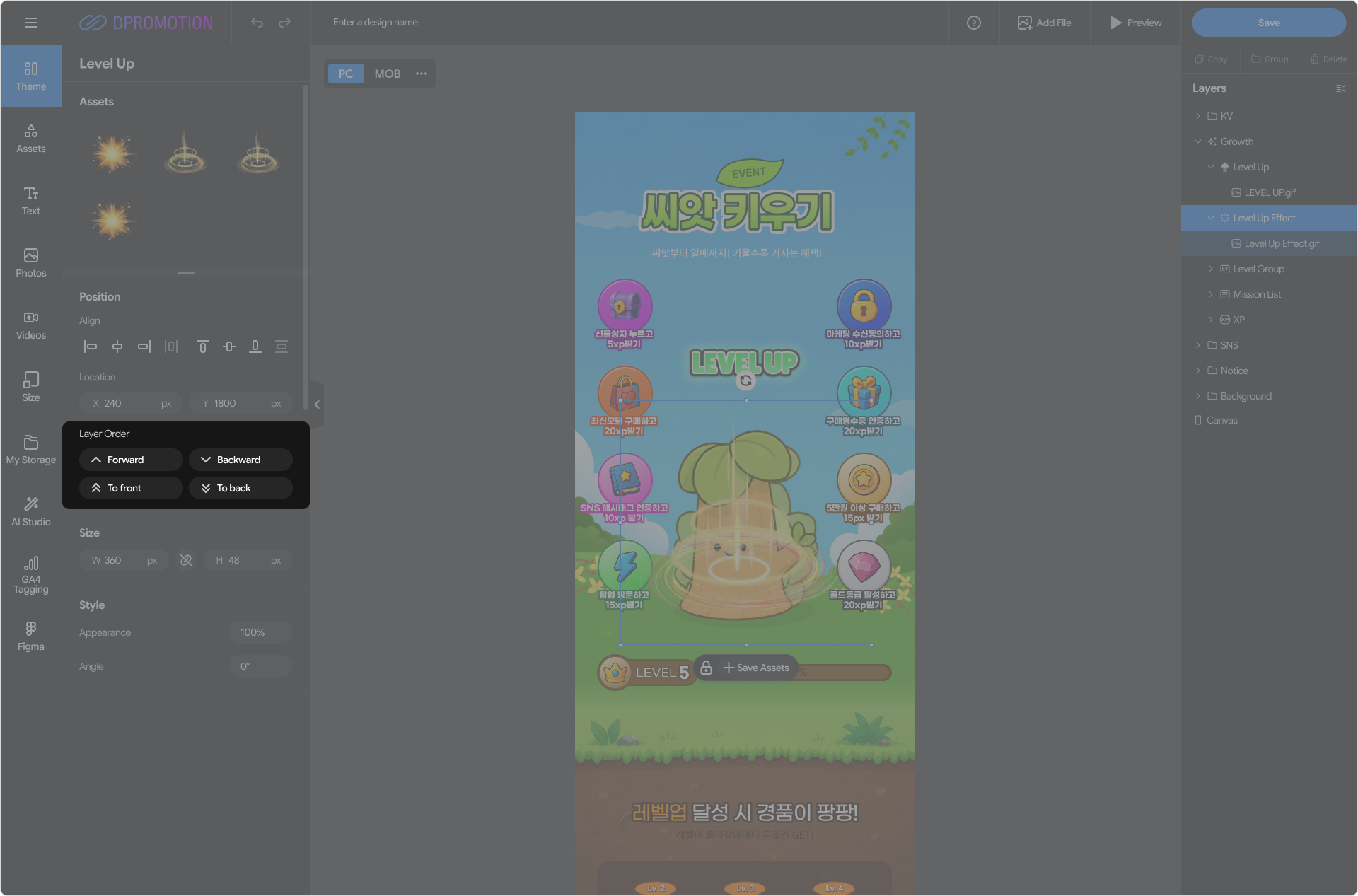Click Copy in the layers toolbar
The width and height of the screenshot is (1358, 896).
point(1211,59)
